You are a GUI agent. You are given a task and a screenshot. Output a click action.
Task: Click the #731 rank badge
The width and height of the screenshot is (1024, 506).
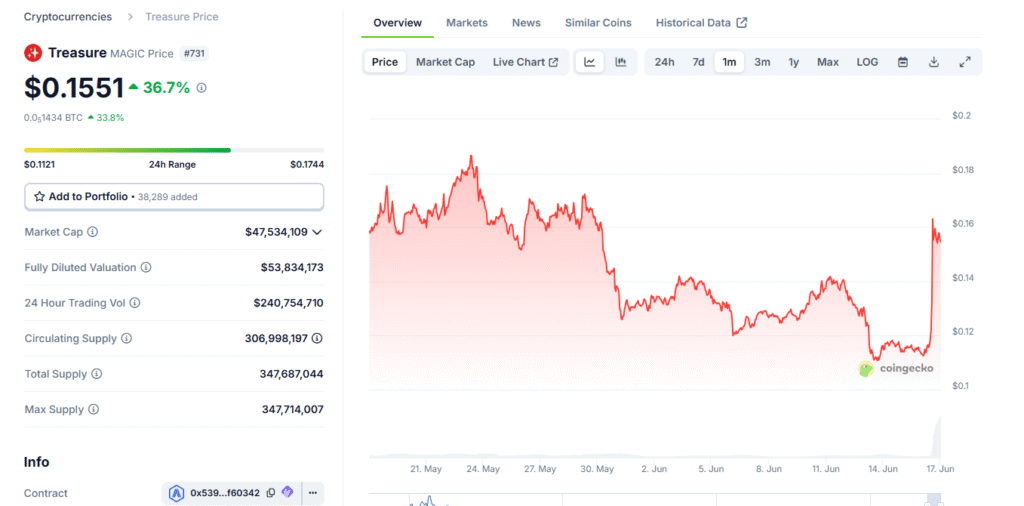pos(194,54)
